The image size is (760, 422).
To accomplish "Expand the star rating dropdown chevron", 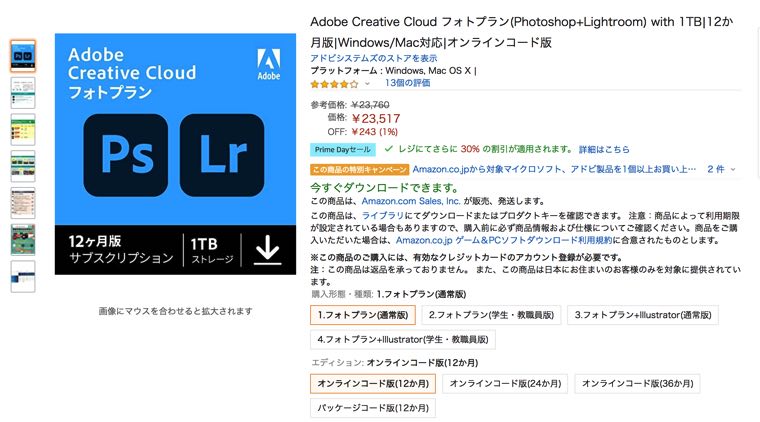I will point(367,84).
